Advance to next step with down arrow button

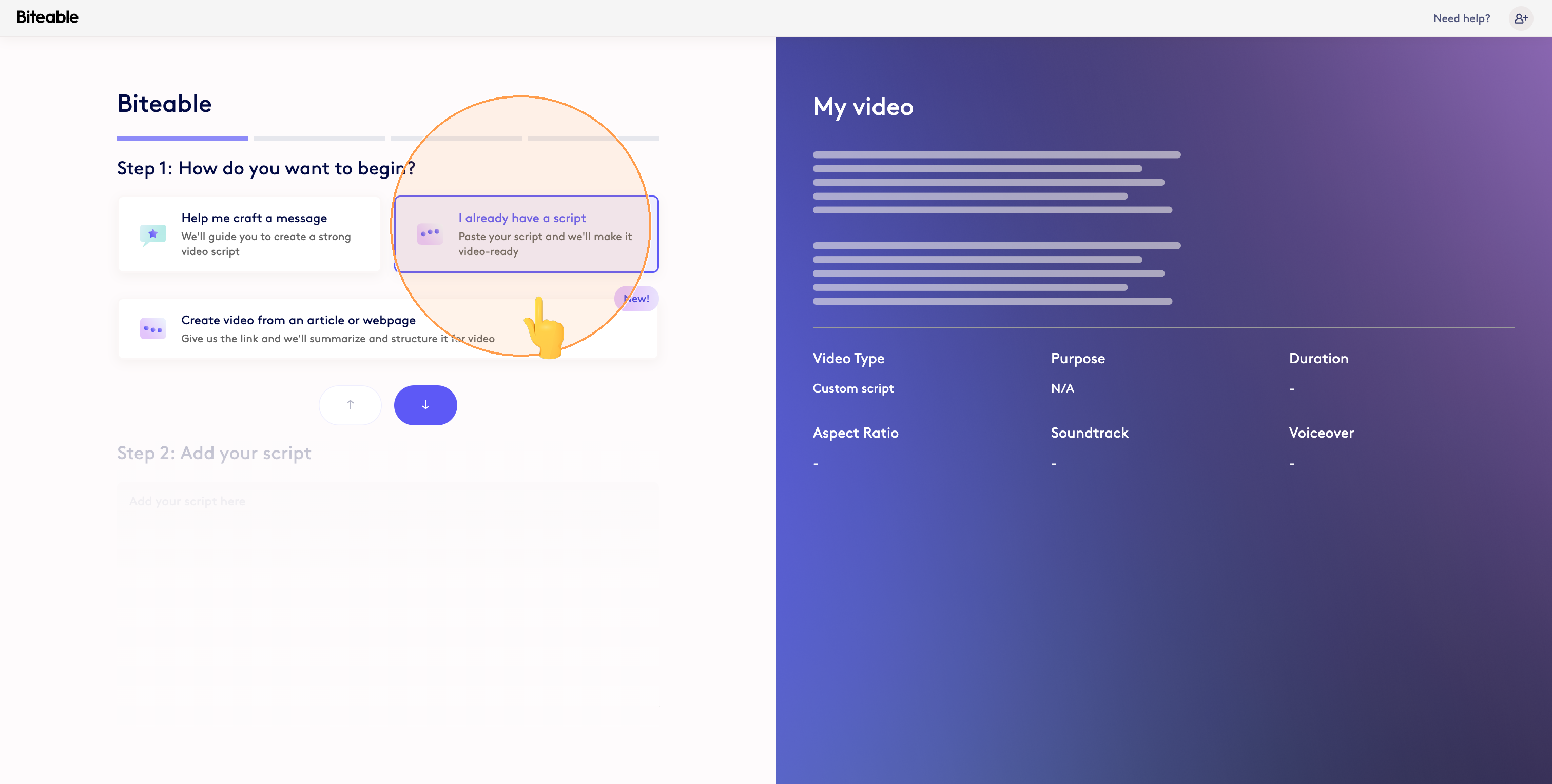coord(425,405)
